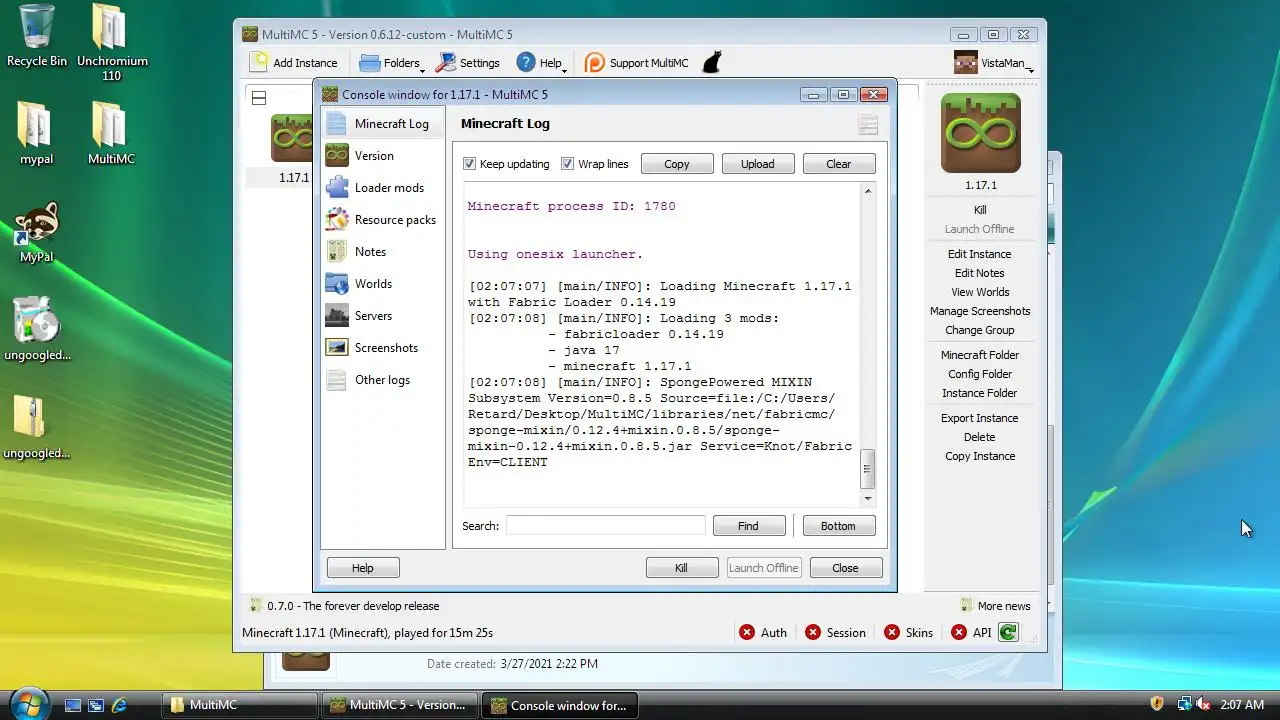Open the Version page in the sidebar
The width and height of the screenshot is (1280, 720).
383,156
